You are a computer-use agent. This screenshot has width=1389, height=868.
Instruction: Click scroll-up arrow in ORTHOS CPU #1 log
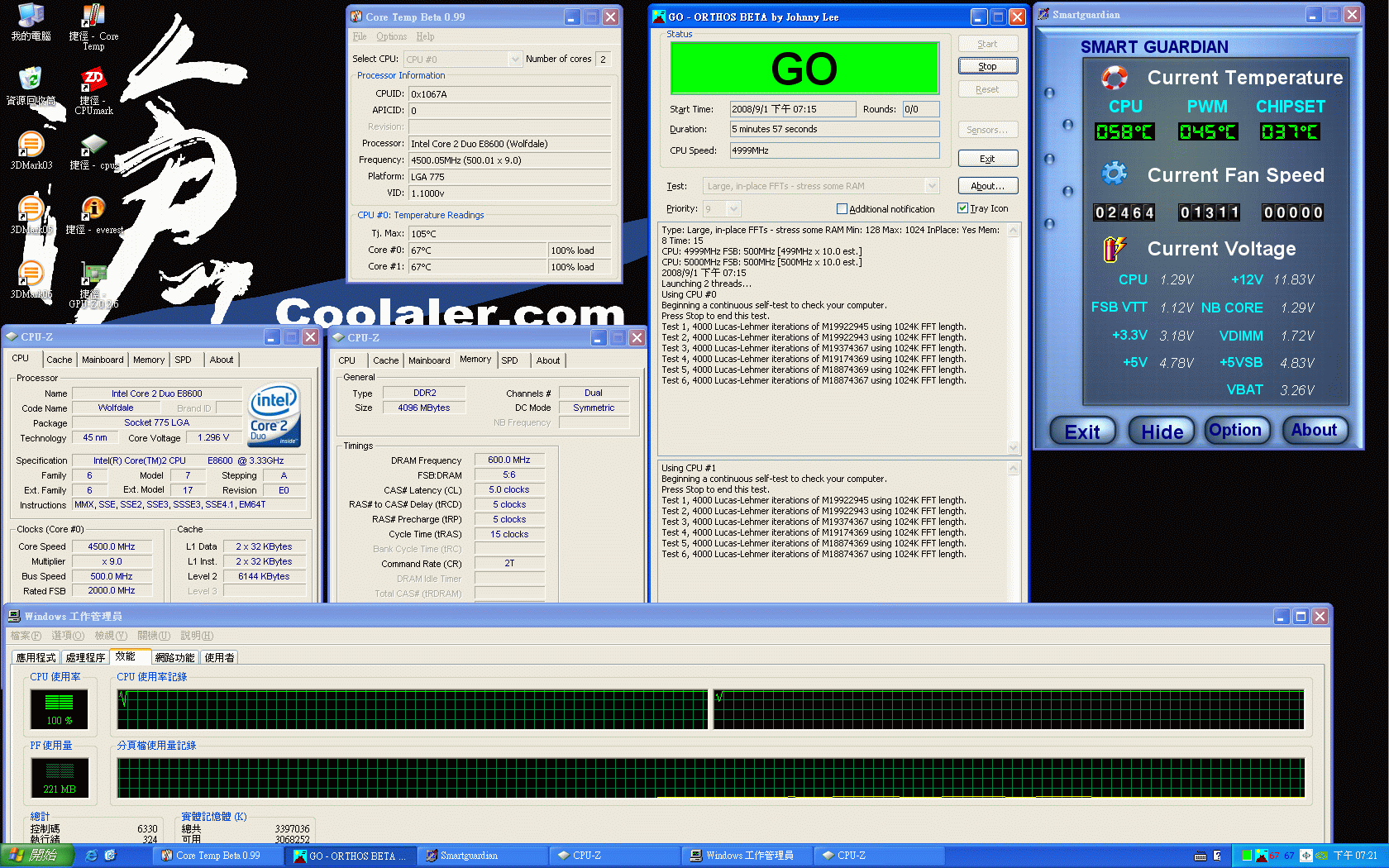point(1014,469)
